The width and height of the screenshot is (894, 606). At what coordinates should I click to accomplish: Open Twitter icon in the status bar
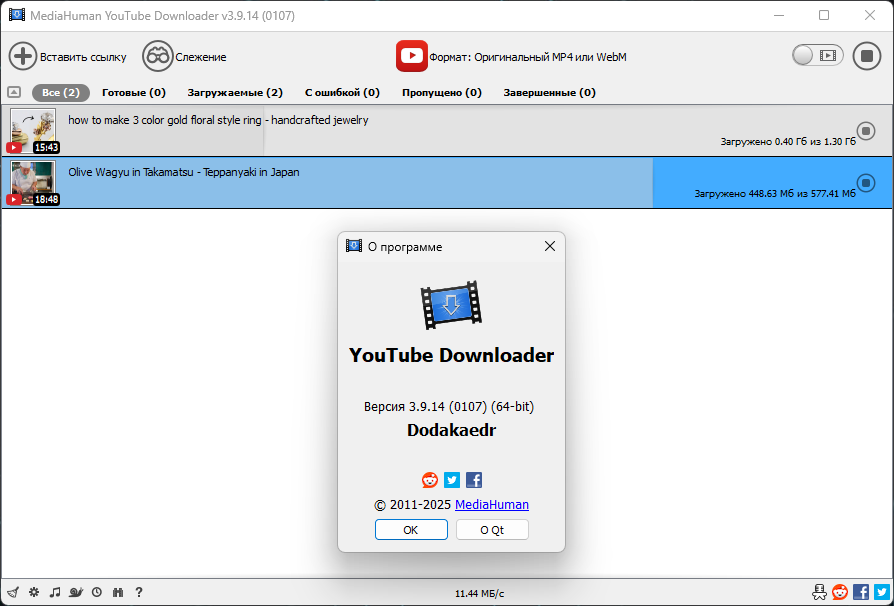coord(881,592)
